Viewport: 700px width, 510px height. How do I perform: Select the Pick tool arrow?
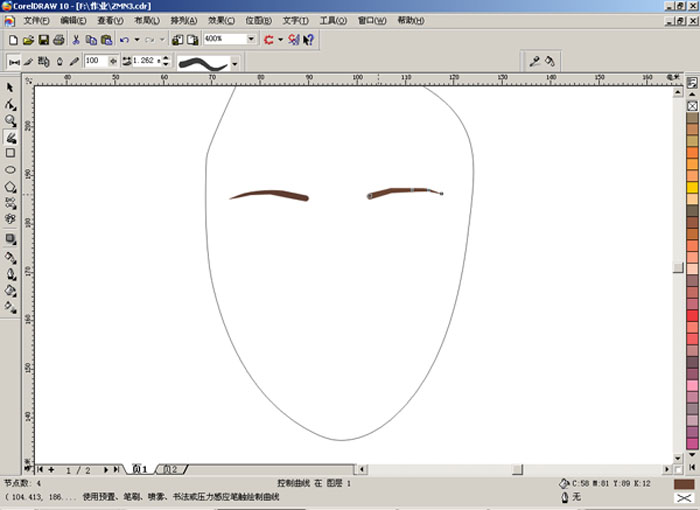[10, 89]
